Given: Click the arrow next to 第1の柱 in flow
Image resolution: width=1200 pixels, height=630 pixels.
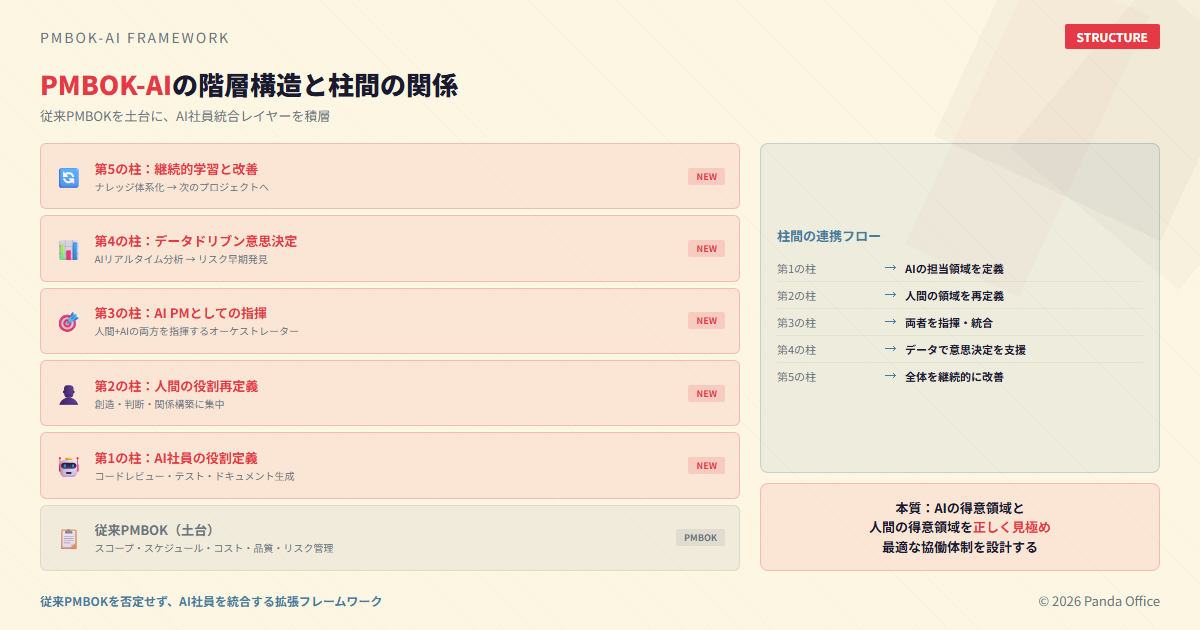Looking at the screenshot, I should 890,268.
